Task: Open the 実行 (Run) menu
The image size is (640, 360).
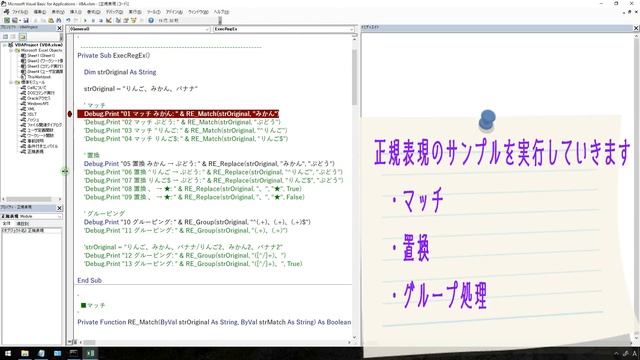Action: click(135, 12)
